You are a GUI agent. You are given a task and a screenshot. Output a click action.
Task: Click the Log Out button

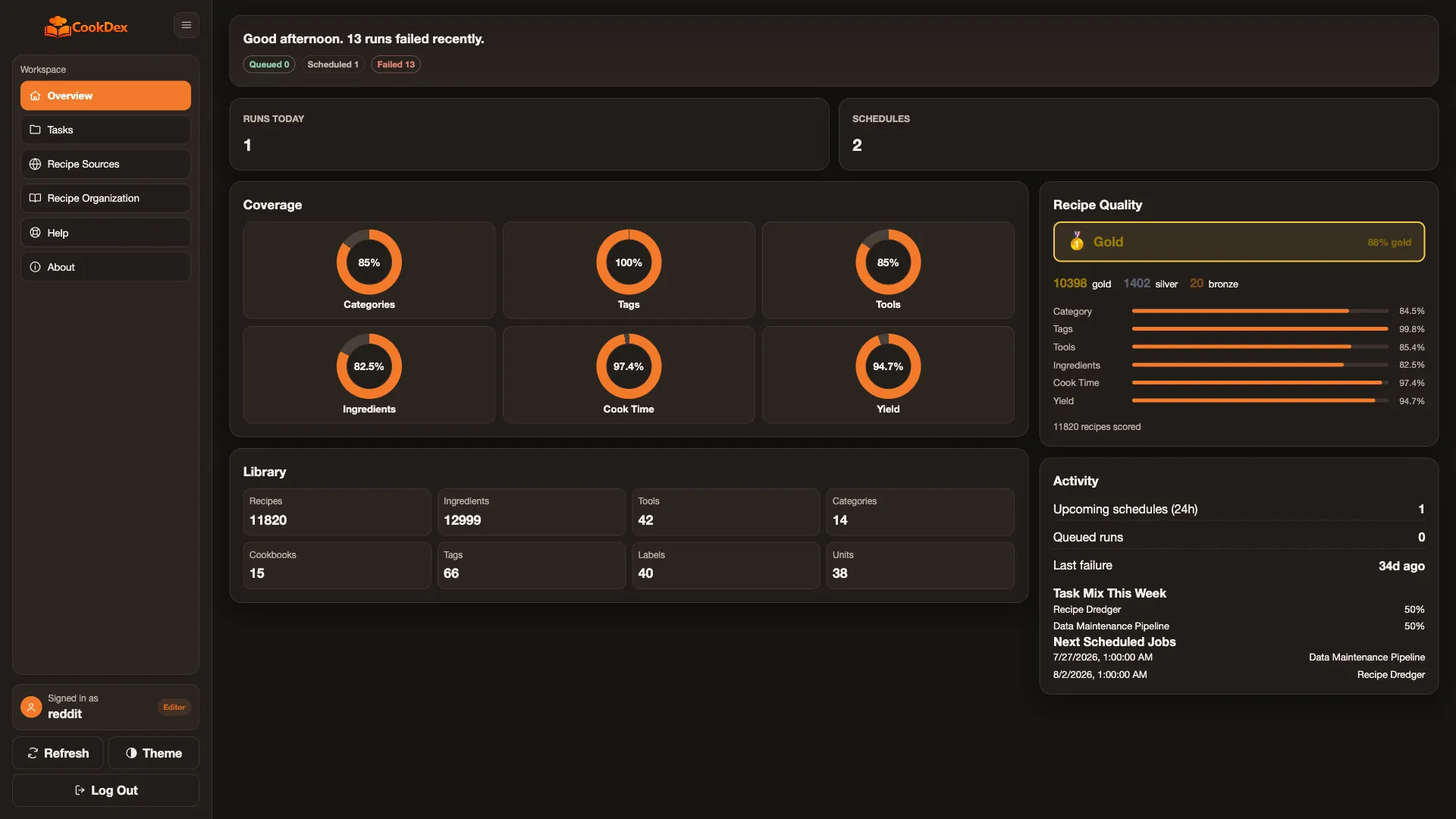[105, 790]
